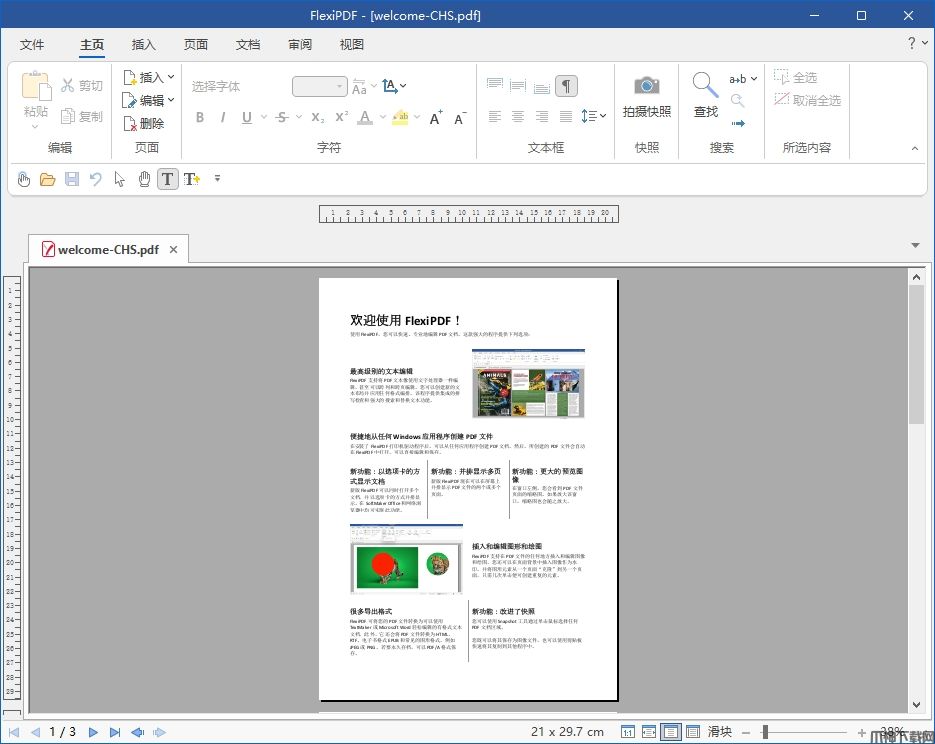Select the arrow pointer object tool
This screenshot has height=744, width=935.
[120, 179]
